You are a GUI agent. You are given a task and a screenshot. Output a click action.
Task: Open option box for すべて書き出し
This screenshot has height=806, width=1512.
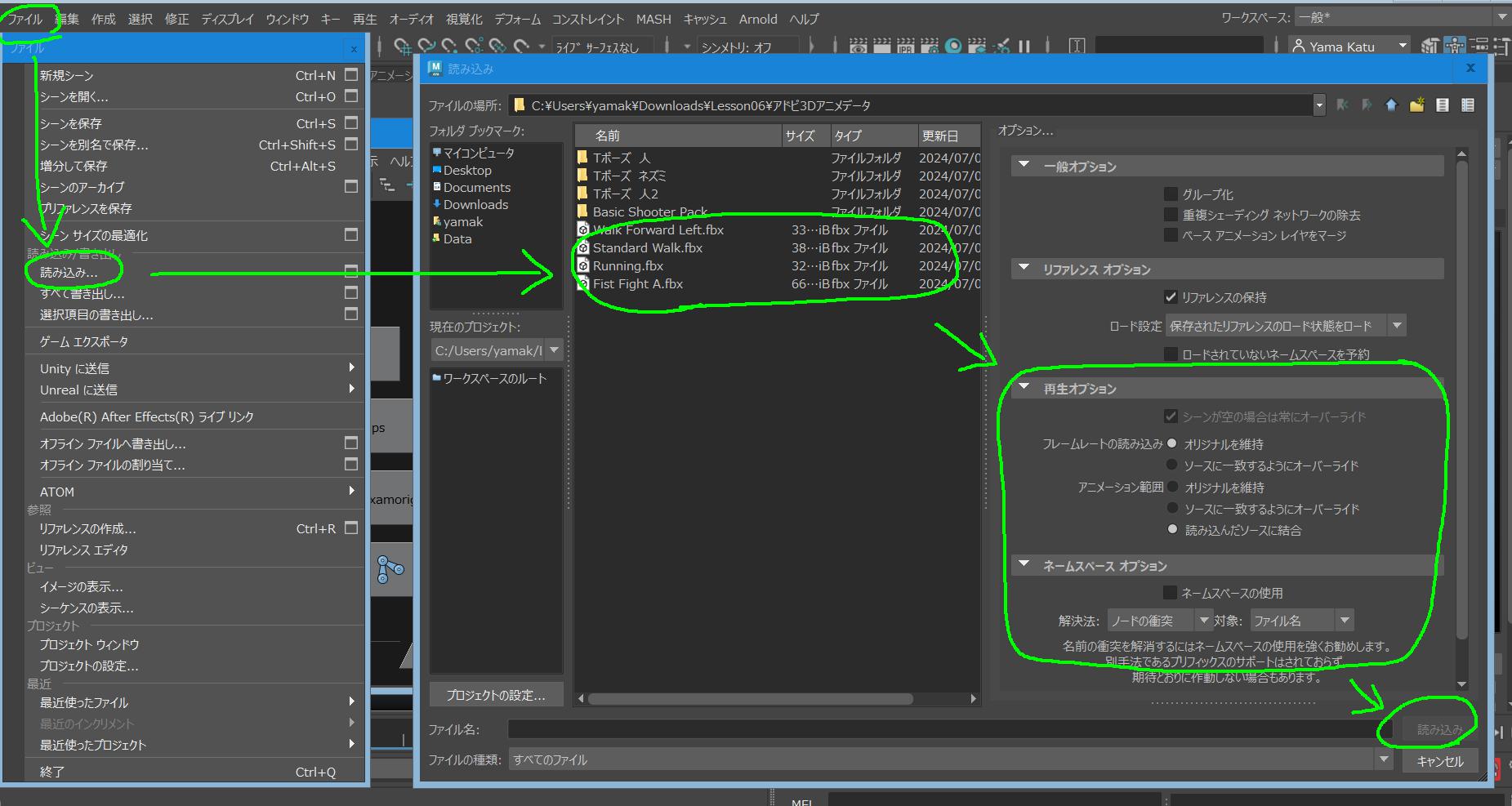[351, 292]
